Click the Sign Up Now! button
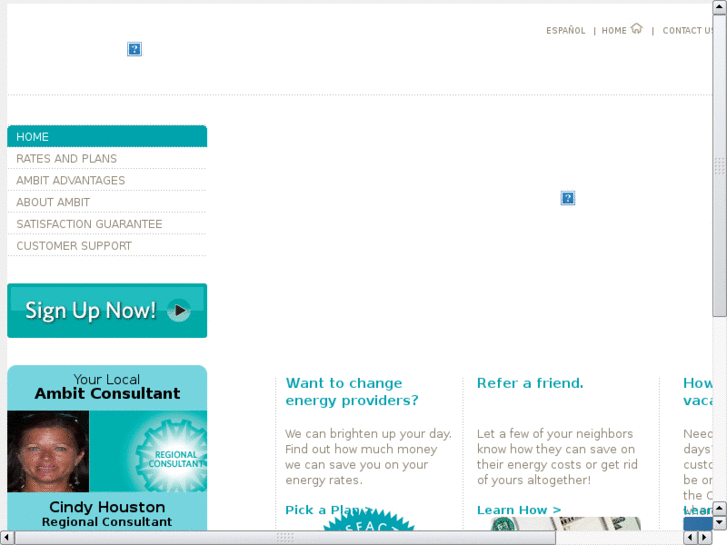This screenshot has height=545, width=727. coord(107,311)
